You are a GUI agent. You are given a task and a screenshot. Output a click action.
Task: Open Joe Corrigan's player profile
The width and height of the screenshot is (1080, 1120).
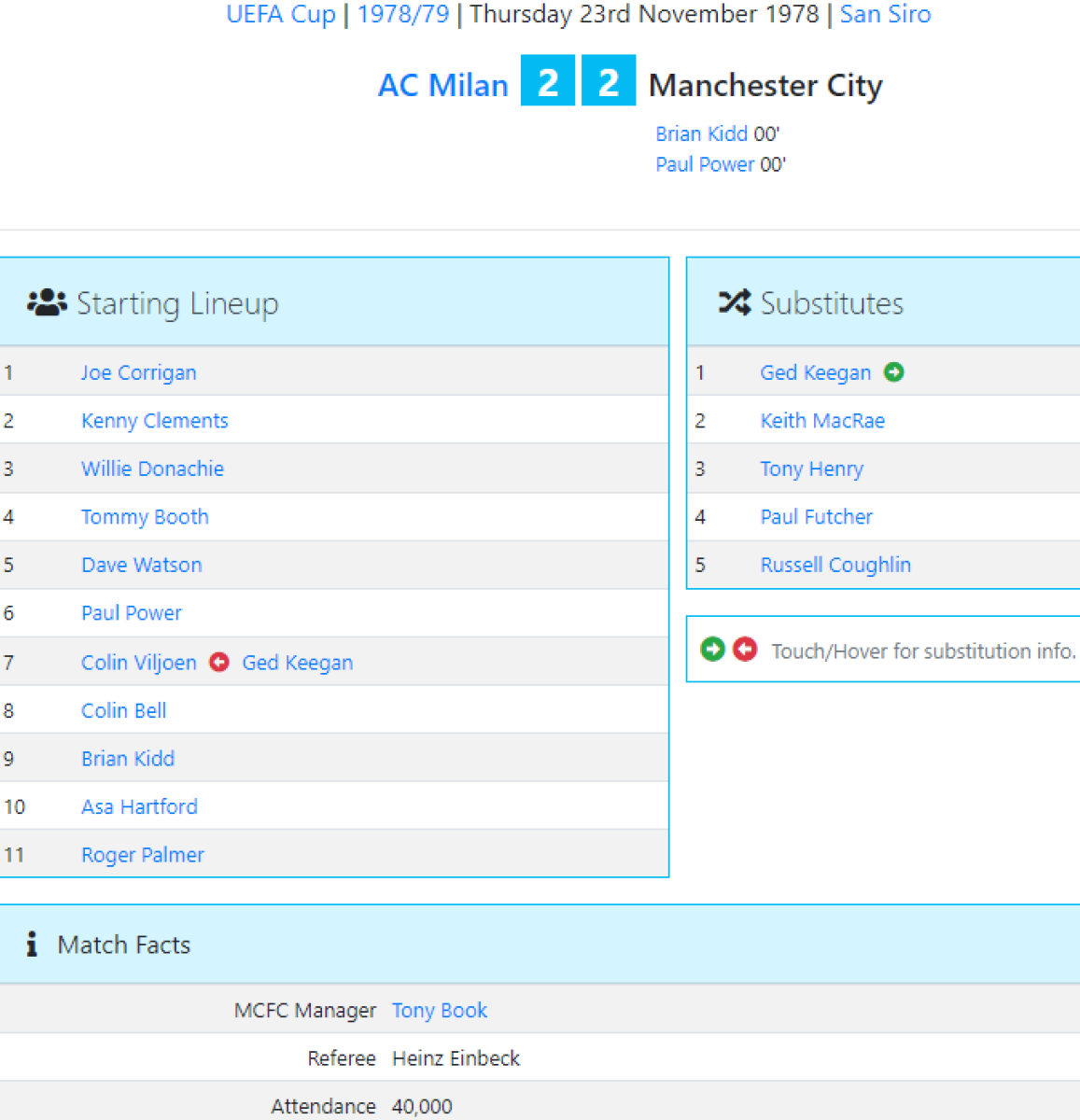pyautogui.click(x=138, y=372)
